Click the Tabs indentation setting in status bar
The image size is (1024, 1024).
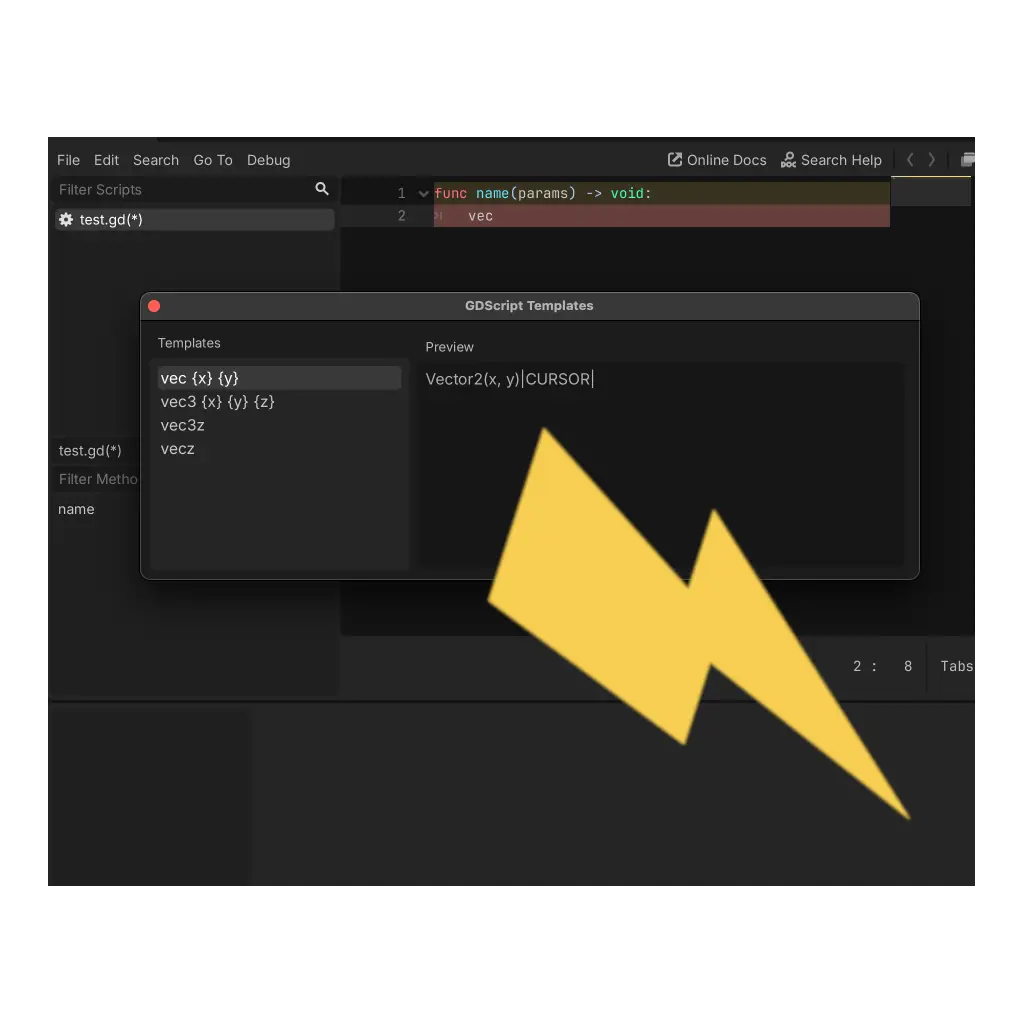(956, 666)
